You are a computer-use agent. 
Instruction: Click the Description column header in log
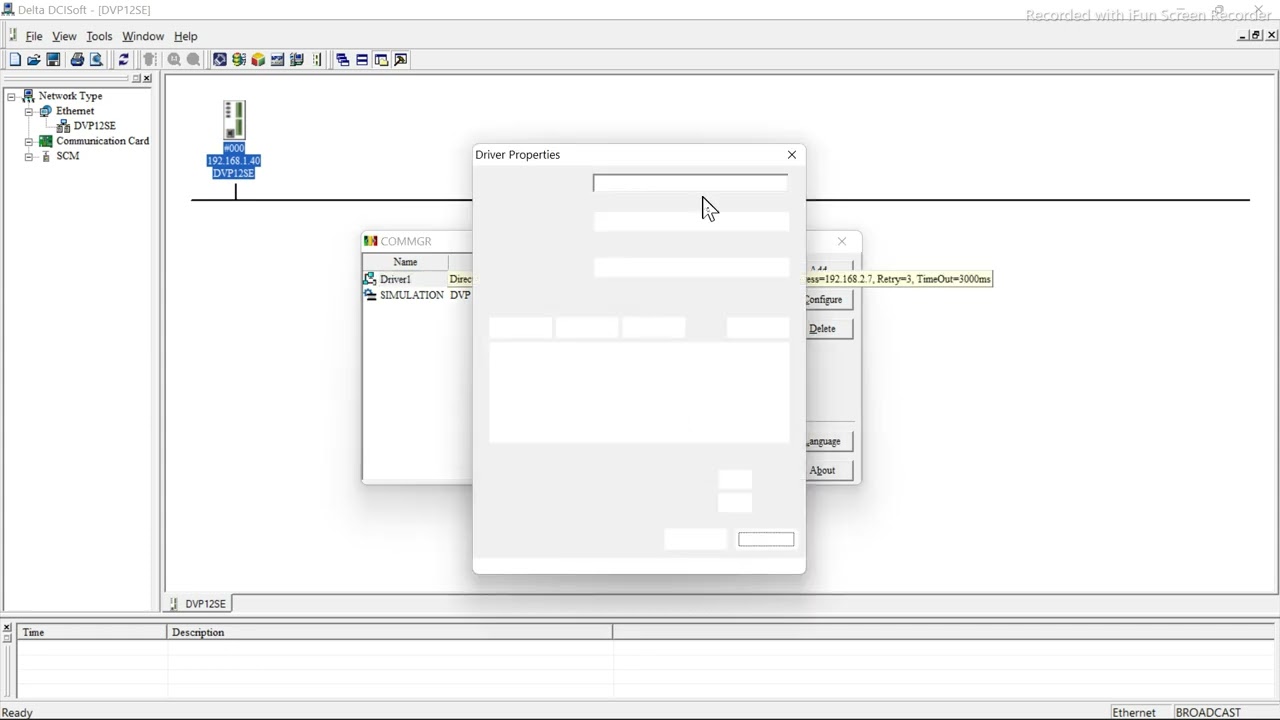pos(390,632)
